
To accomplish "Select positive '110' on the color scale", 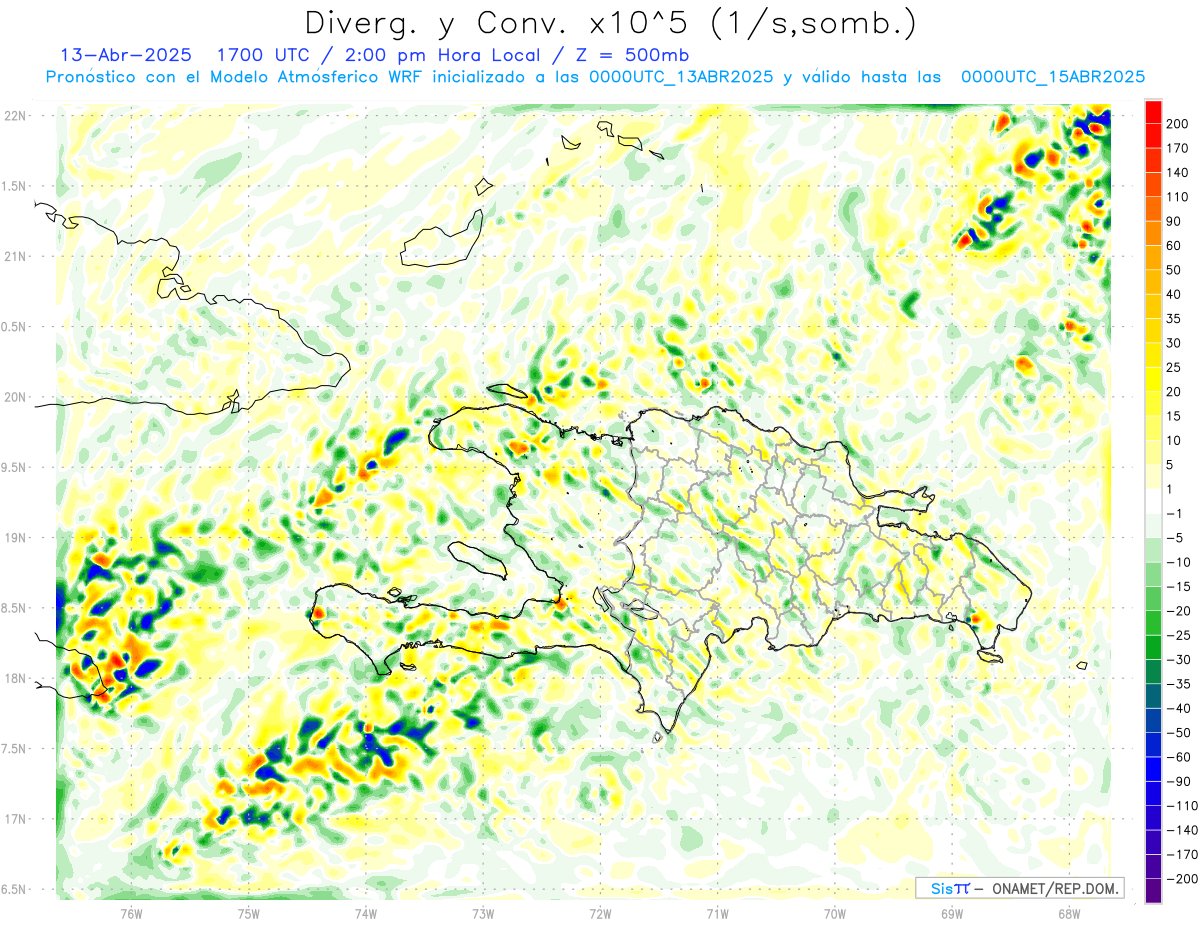I will (1177, 196).
